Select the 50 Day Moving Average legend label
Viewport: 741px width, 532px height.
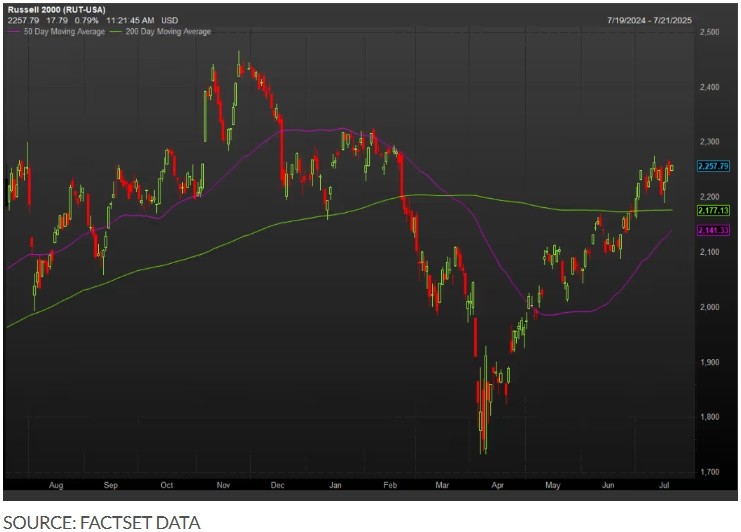[x=59, y=32]
